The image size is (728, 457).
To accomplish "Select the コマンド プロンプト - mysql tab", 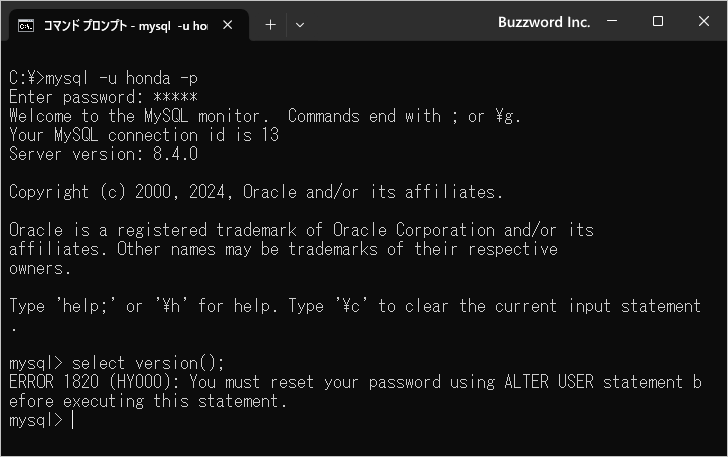I will 125,24.
